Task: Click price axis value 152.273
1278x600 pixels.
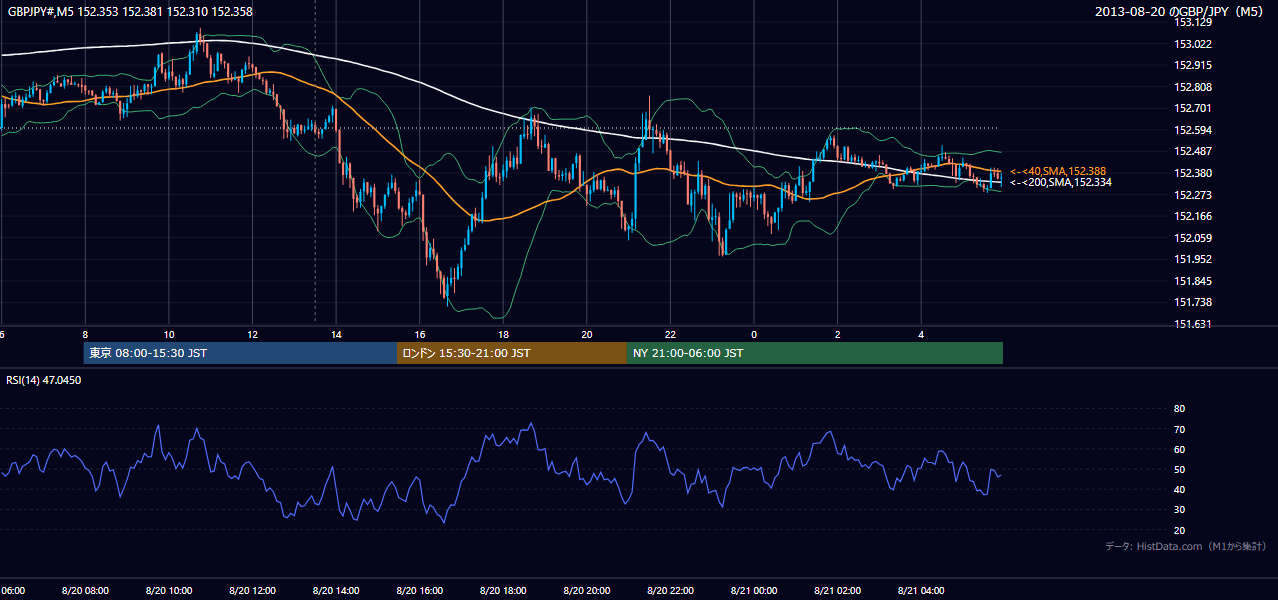Action: (1193, 195)
